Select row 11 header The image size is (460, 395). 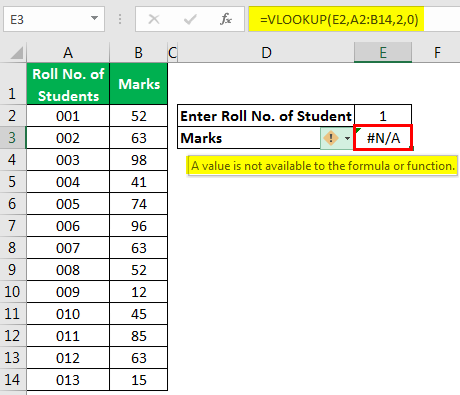tap(13, 314)
